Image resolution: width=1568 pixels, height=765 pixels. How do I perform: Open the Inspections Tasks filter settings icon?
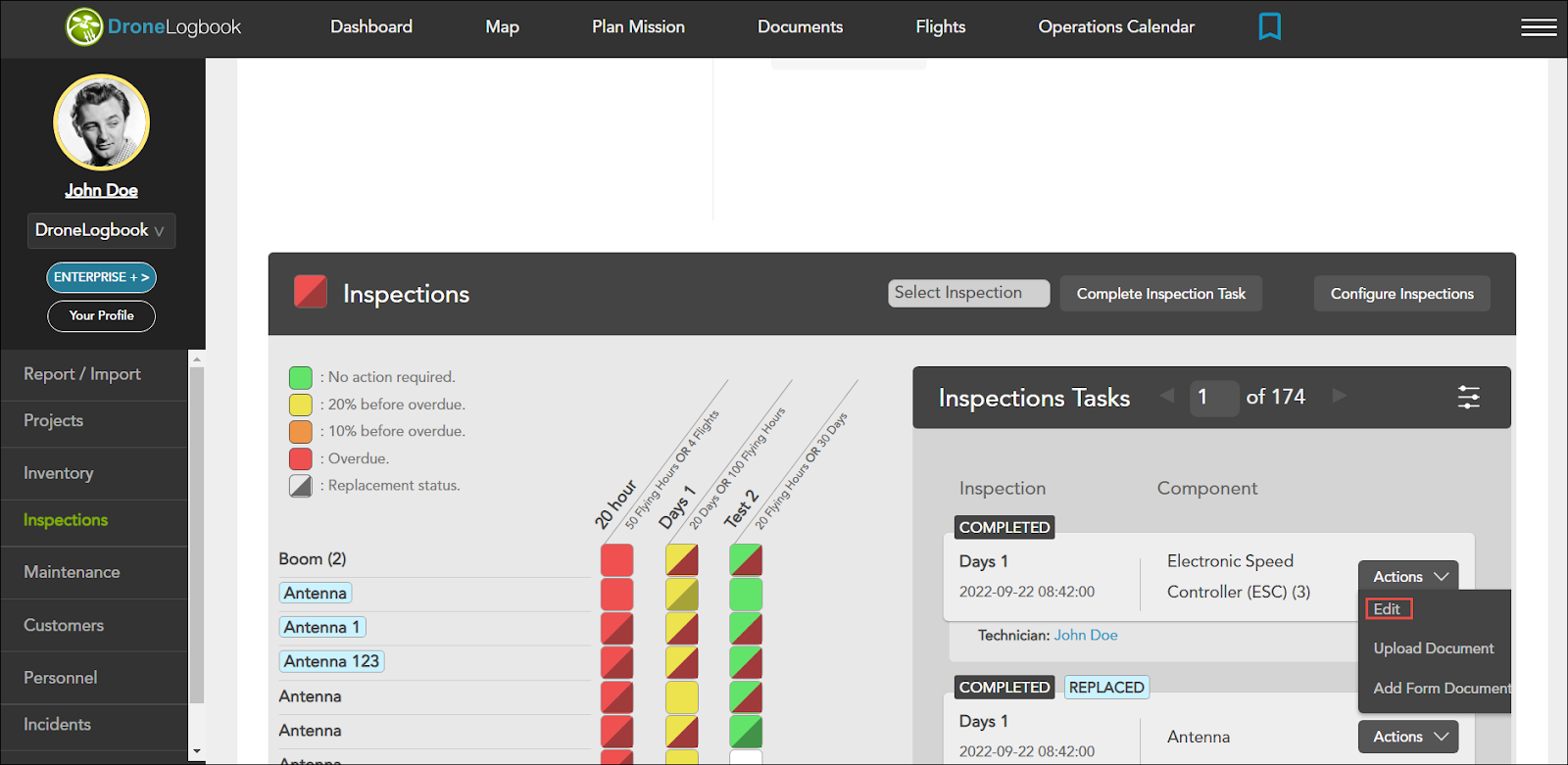(1468, 397)
